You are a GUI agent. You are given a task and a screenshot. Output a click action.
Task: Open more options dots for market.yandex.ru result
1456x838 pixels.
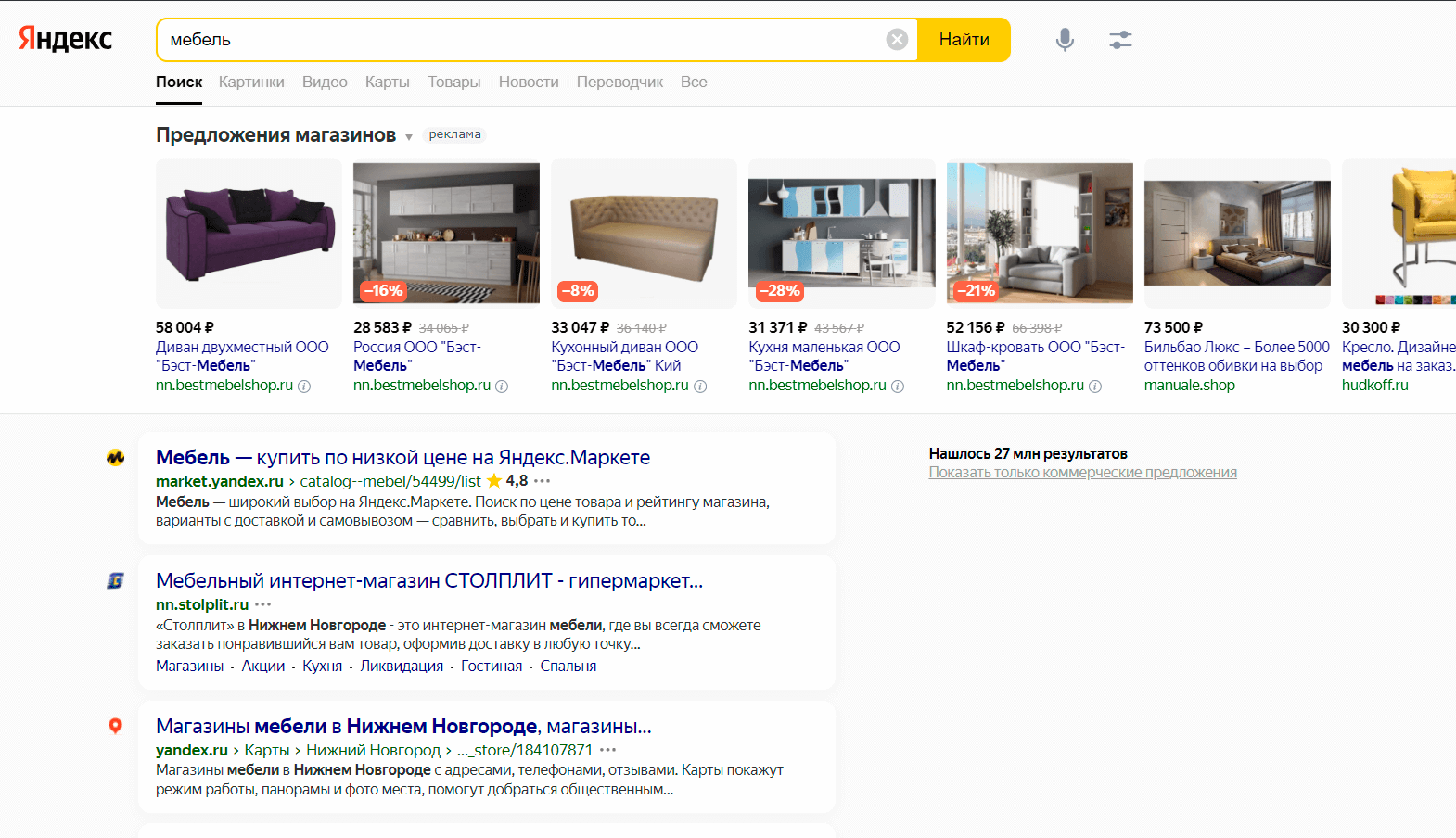pos(543,481)
